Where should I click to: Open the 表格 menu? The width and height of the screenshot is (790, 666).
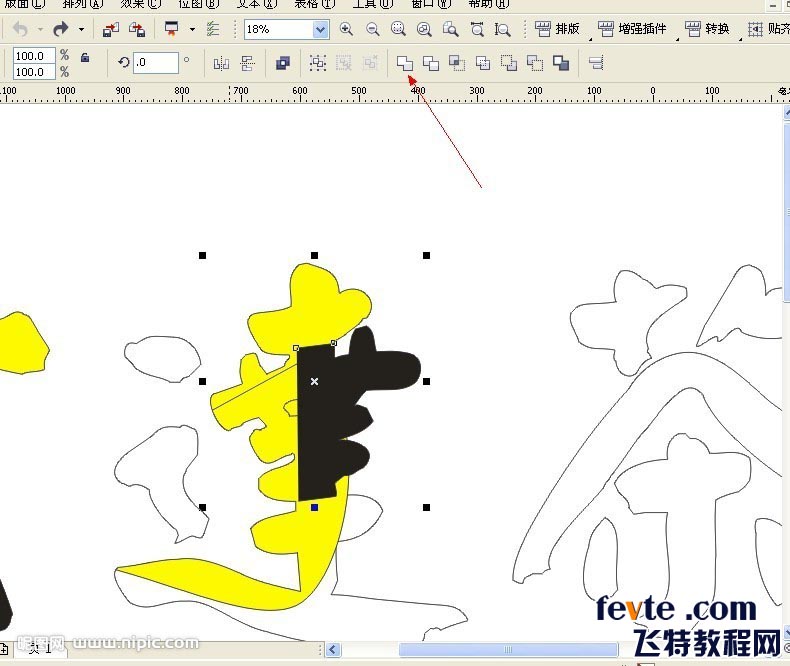point(314,4)
